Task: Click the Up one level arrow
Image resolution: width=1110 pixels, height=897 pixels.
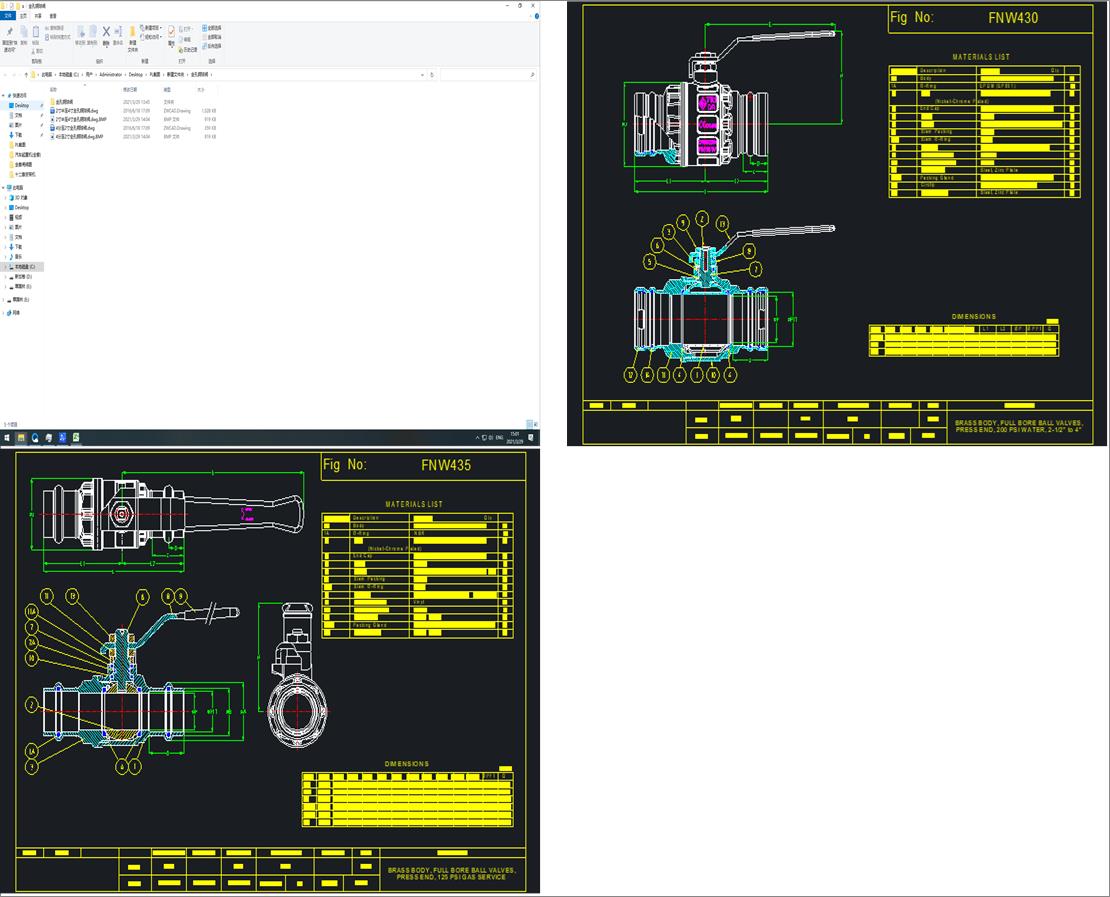Action: coord(26,74)
